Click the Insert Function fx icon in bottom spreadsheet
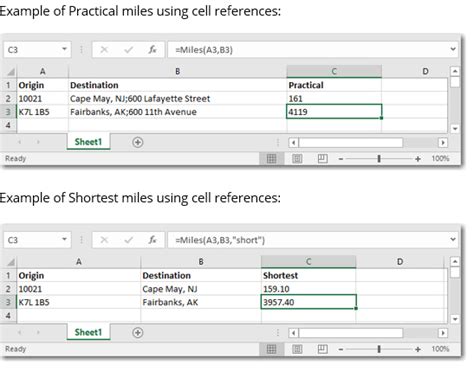474x371 pixels. pyautogui.click(x=152, y=240)
